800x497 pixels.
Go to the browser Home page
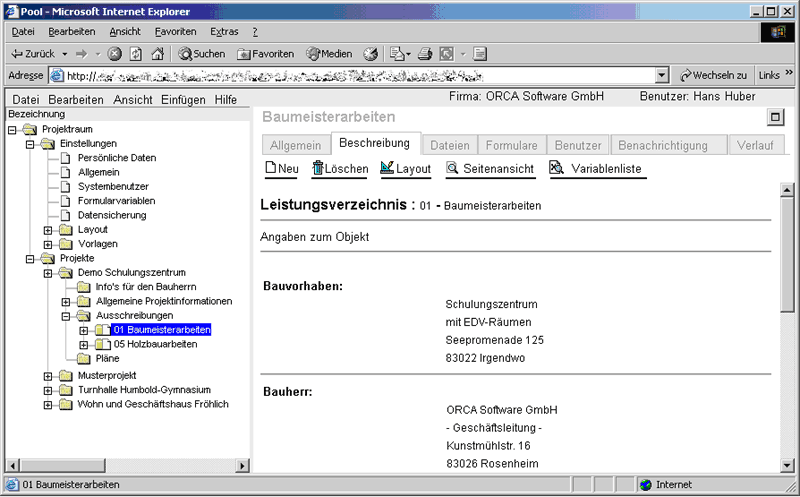[158, 54]
